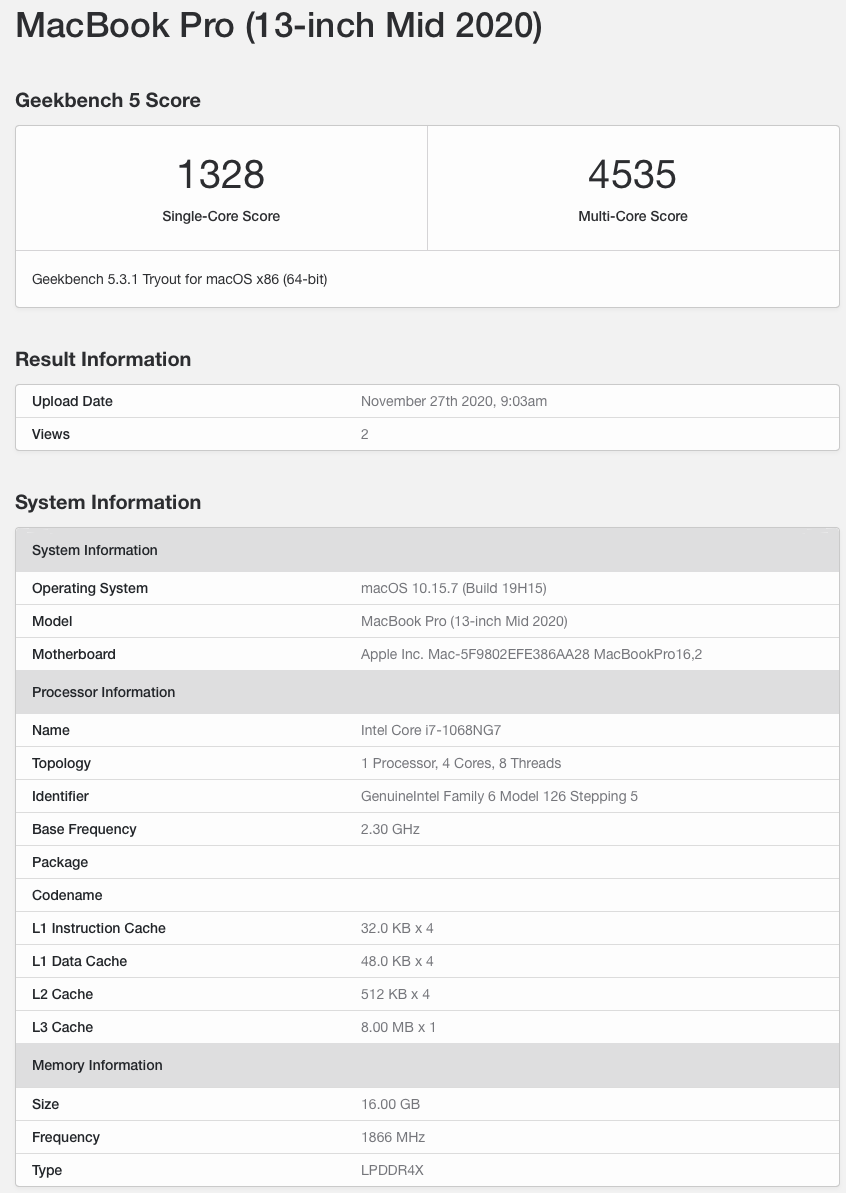Select the 512 KB x 4 value
The image size is (846, 1193).
(395, 994)
